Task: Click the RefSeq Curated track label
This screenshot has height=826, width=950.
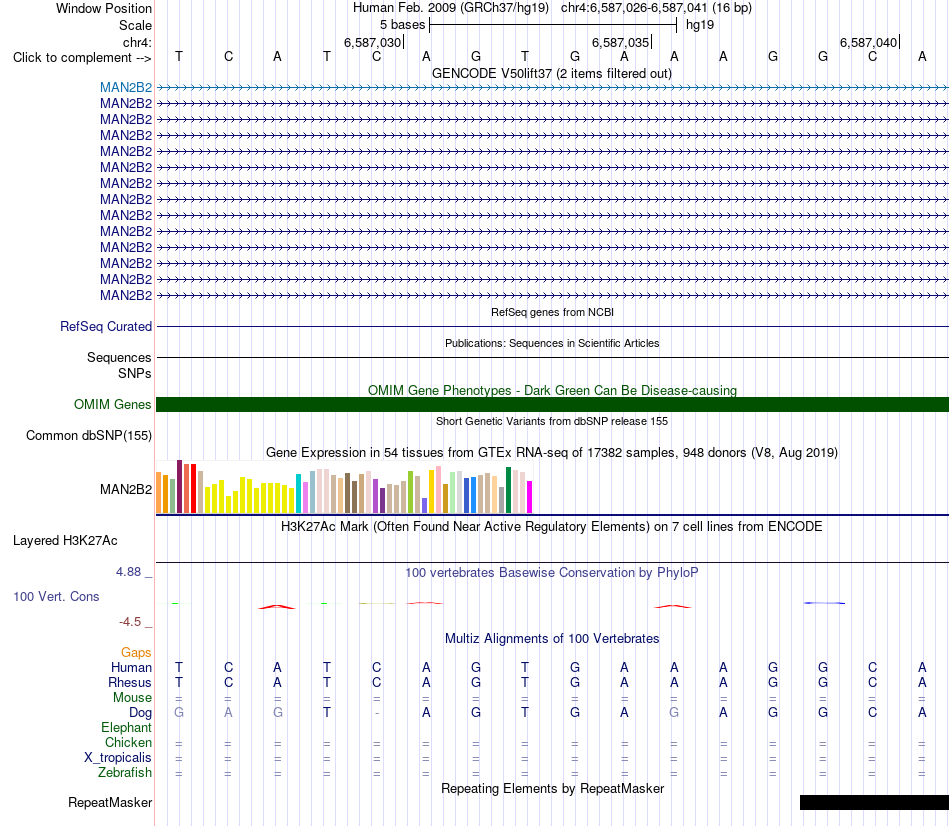Action: (105, 326)
